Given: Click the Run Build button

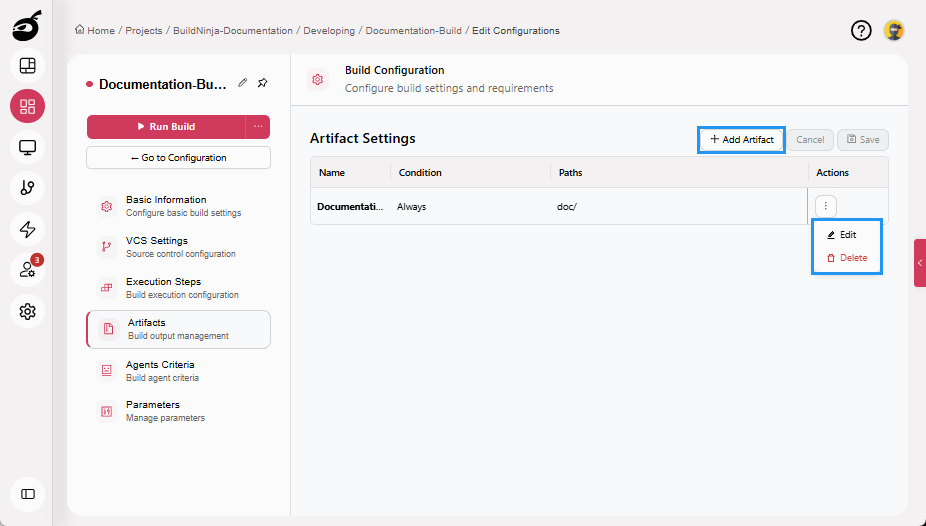Looking at the screenshot, I should [166, 127].
